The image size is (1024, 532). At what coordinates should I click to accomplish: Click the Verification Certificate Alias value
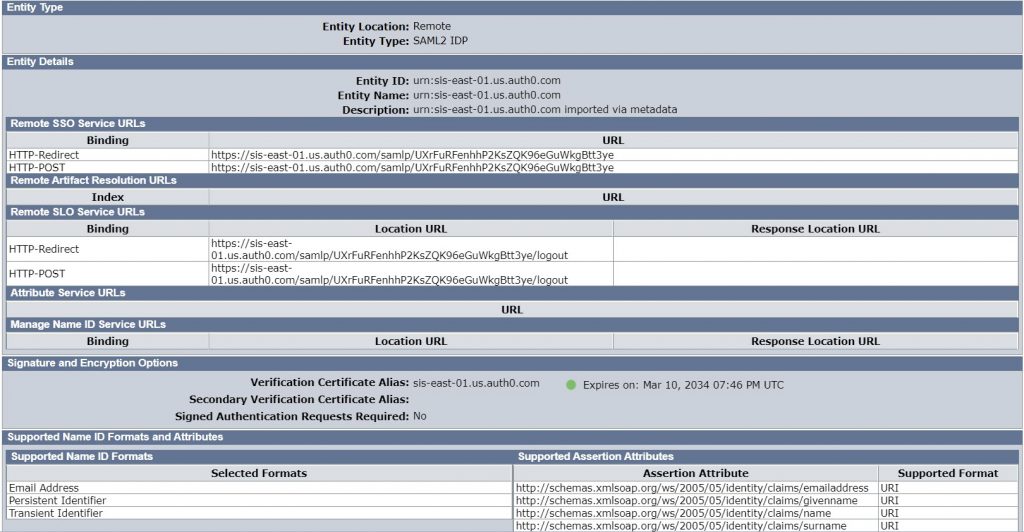(476, 383)
